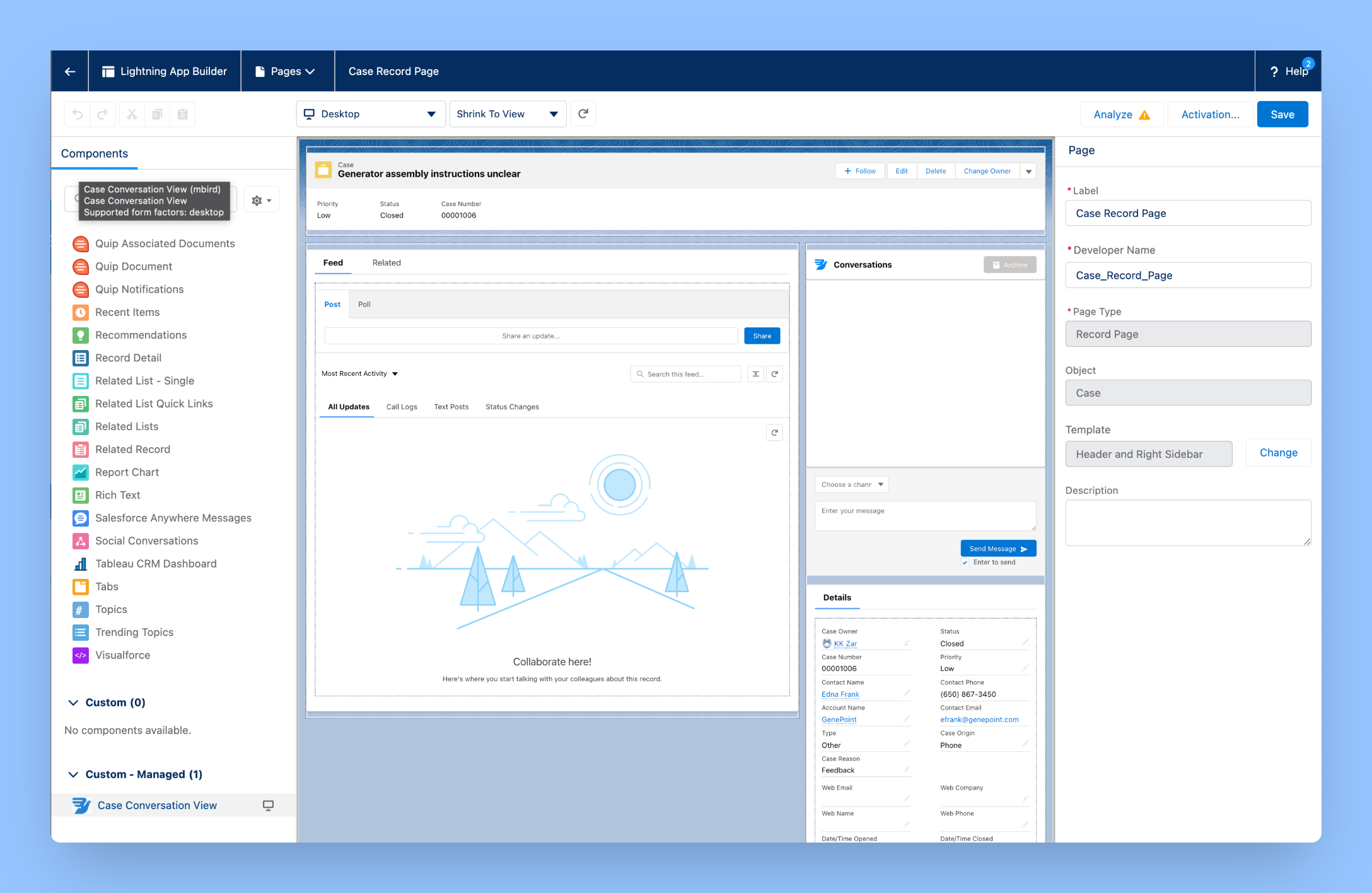
Task: Click the back arrow in header
Action: [x=70, y=71]
